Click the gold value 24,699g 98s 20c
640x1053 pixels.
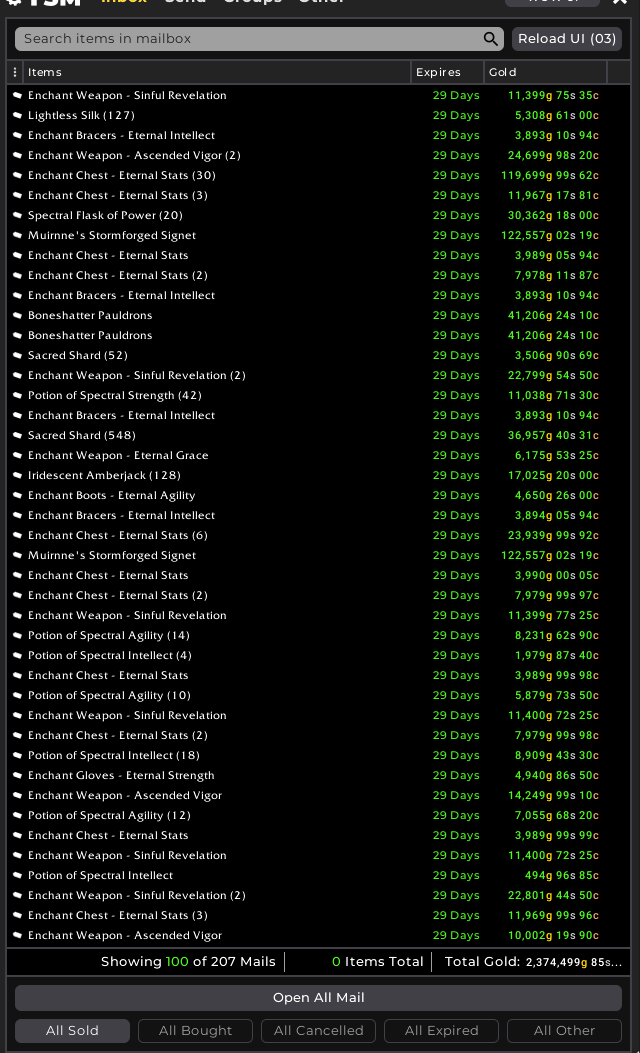point(553,155)
